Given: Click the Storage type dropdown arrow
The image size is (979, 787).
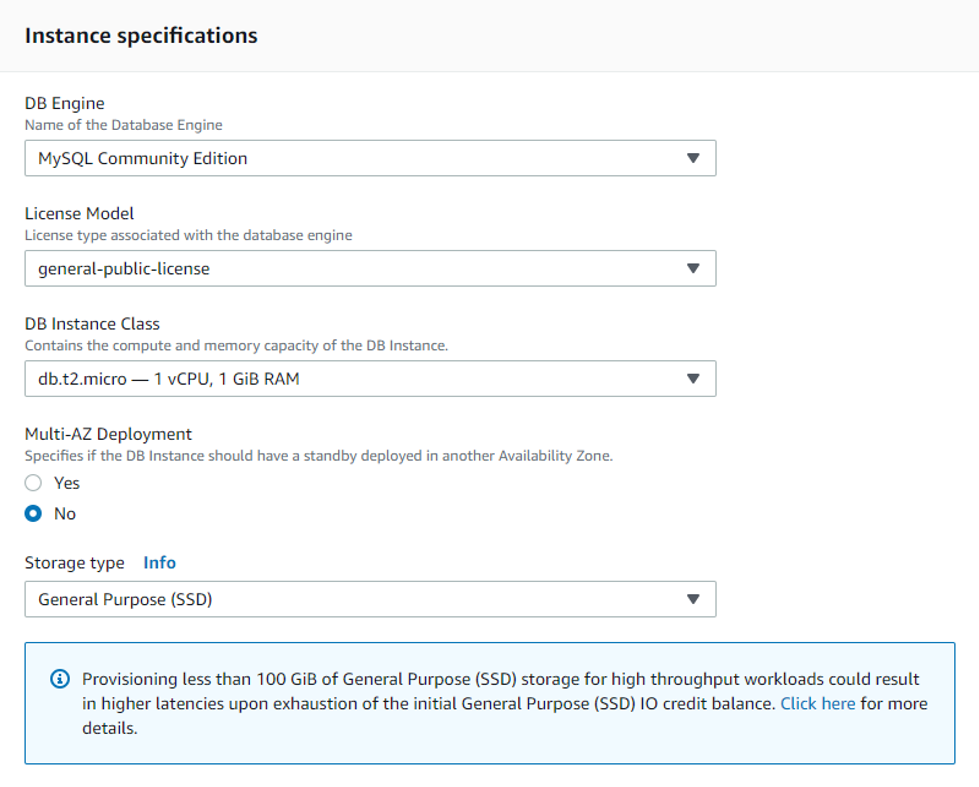Looking at the screenshot, I should pos(693,599).
